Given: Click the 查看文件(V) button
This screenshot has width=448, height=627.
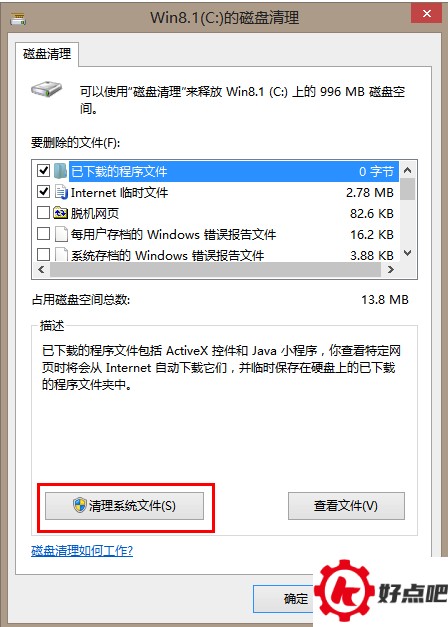Looking at the screenshot, I should 346,506.
